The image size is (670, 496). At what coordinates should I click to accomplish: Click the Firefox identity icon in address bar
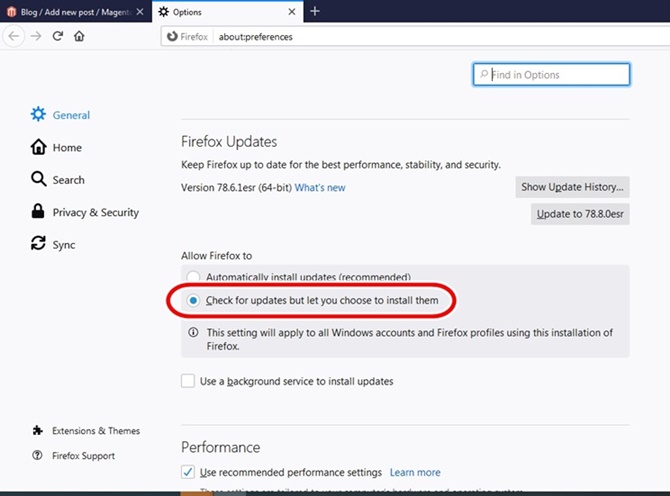(x=172, y=36)
